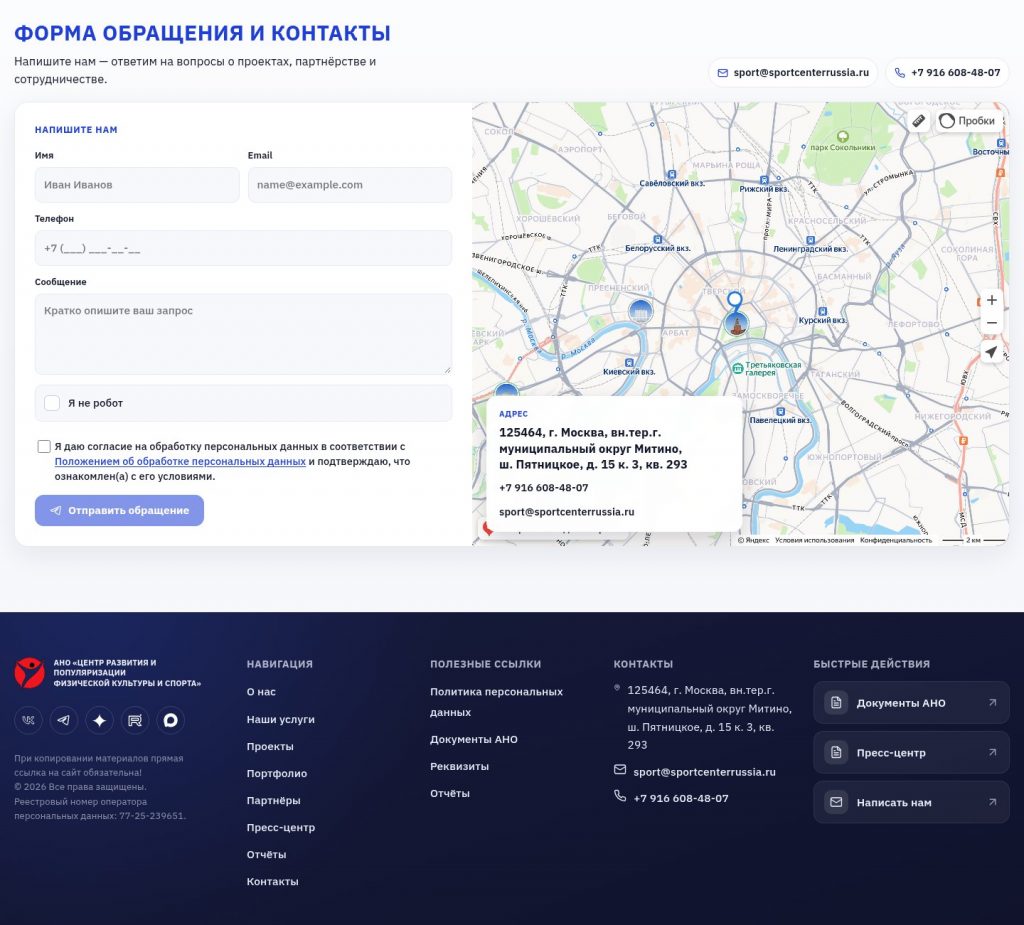Go to "Наши услуги" in footer navigation
The width and height of the screenshot is (1024, 925).
[281, 719]
